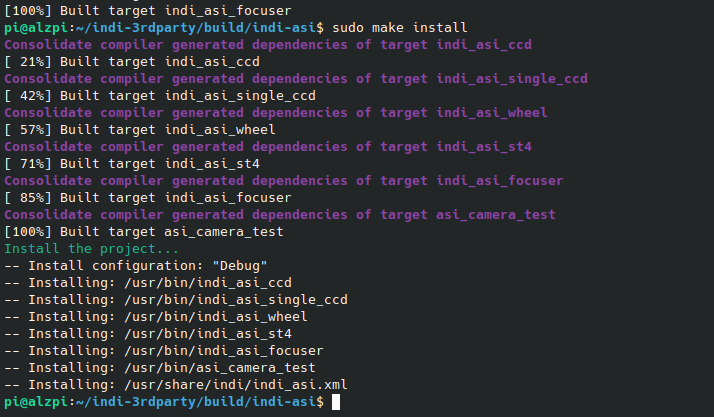Click the bottom pi@alzpi prompt username
This screenshot has width=714, height=417.
(x=33, y=402)
